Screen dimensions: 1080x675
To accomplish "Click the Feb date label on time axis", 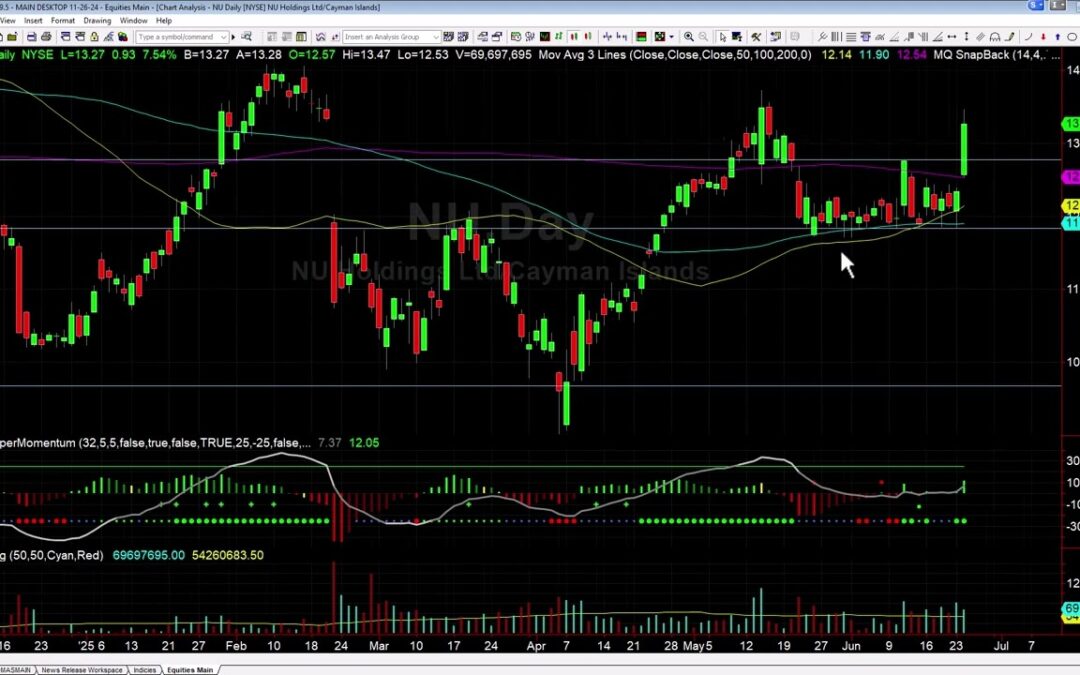I will tap(236, 646).
